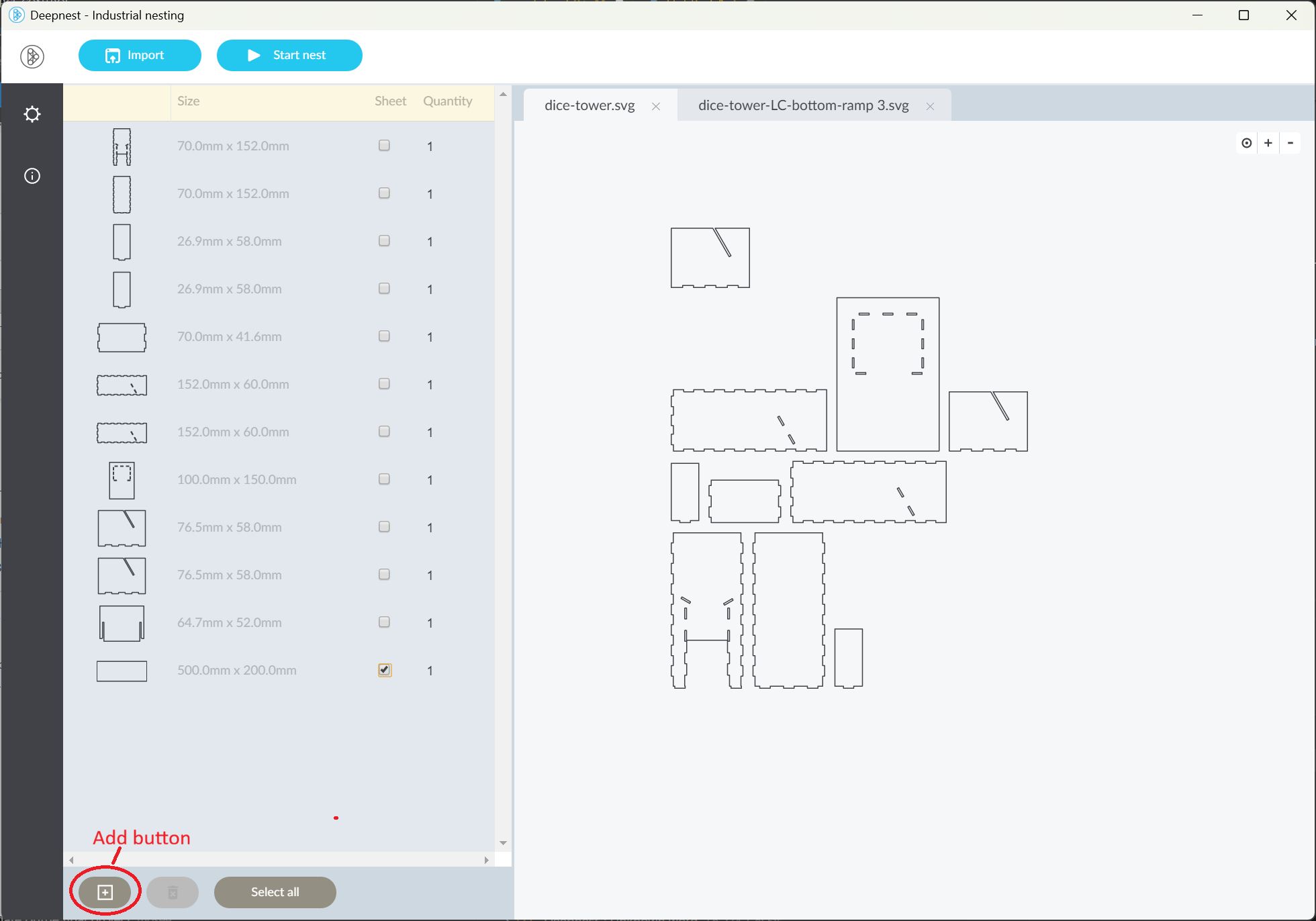1316x921 pixels.
Task: Click the Deepnest logo icon
Action: [32, 56]
